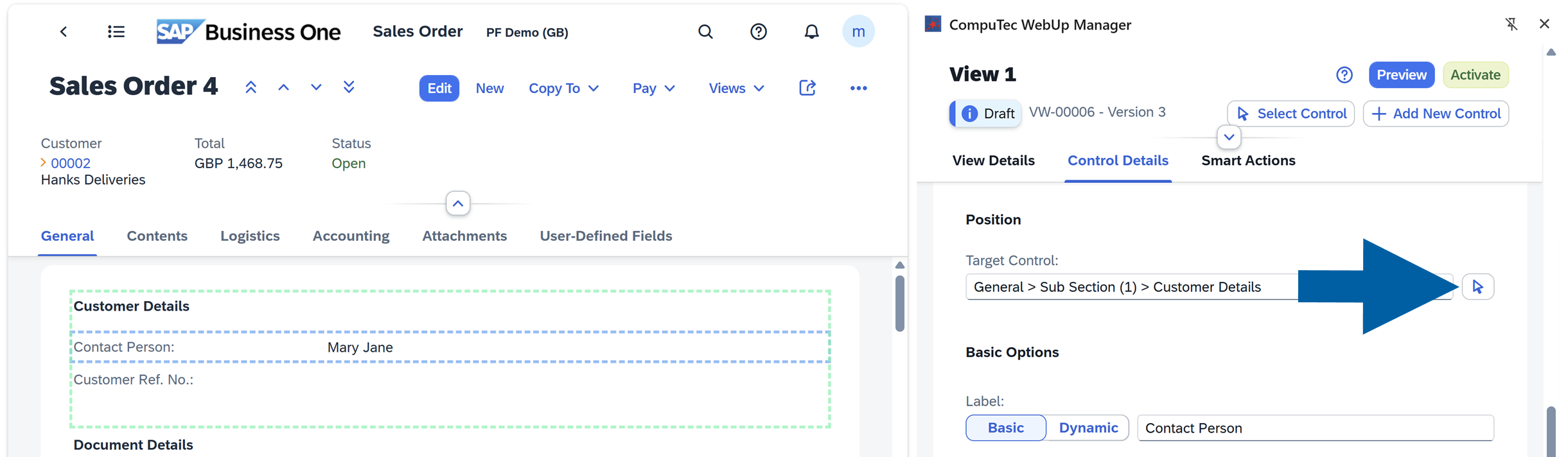Viewport: 1568px width, 457px height.
Task: Click the Draft status badge
Action: tap(985, 114)
